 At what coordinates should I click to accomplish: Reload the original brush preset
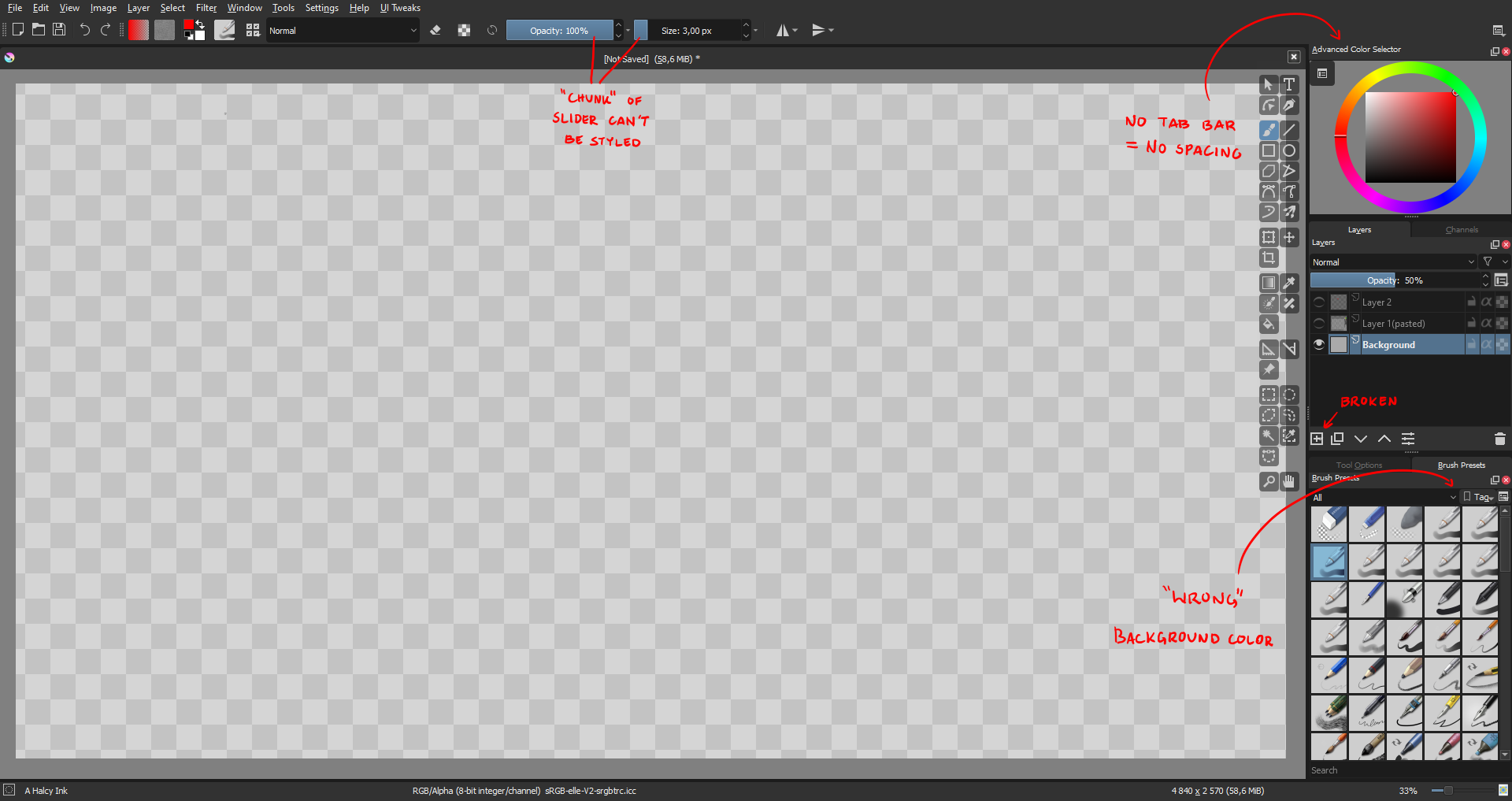[492, 30]
